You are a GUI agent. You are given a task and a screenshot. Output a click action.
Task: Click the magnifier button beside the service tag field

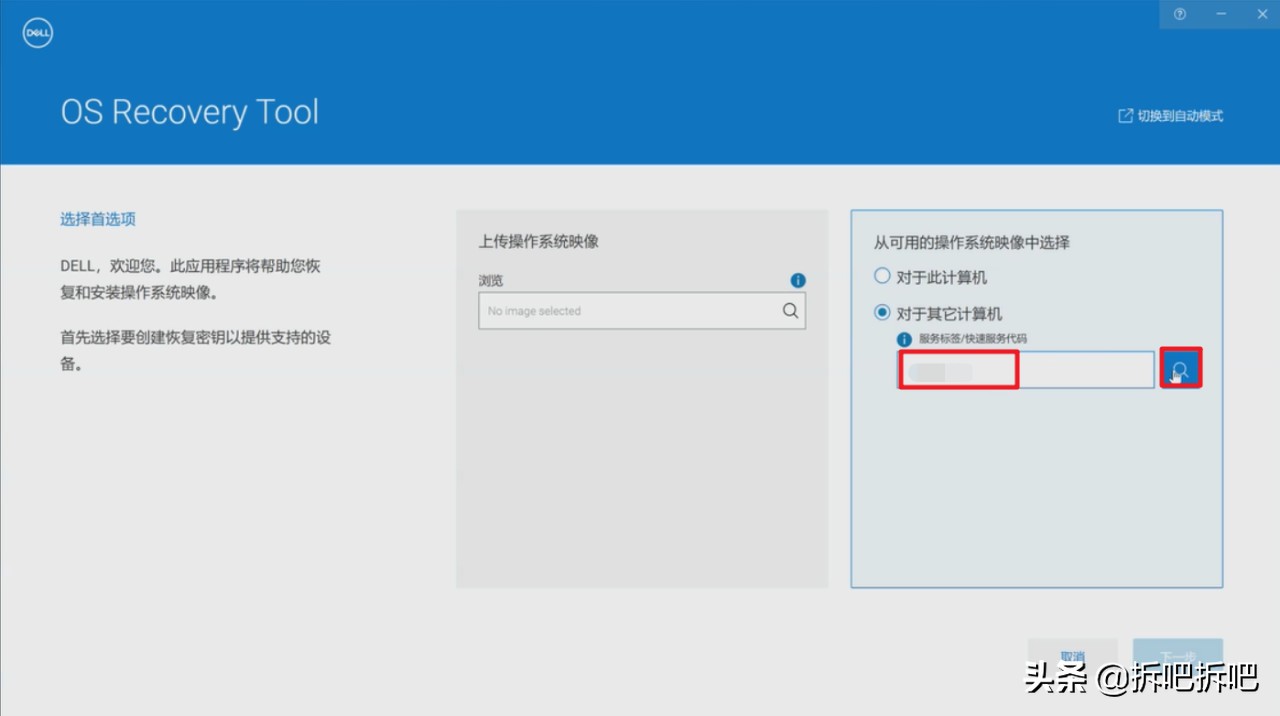(x=1181, y=367)
